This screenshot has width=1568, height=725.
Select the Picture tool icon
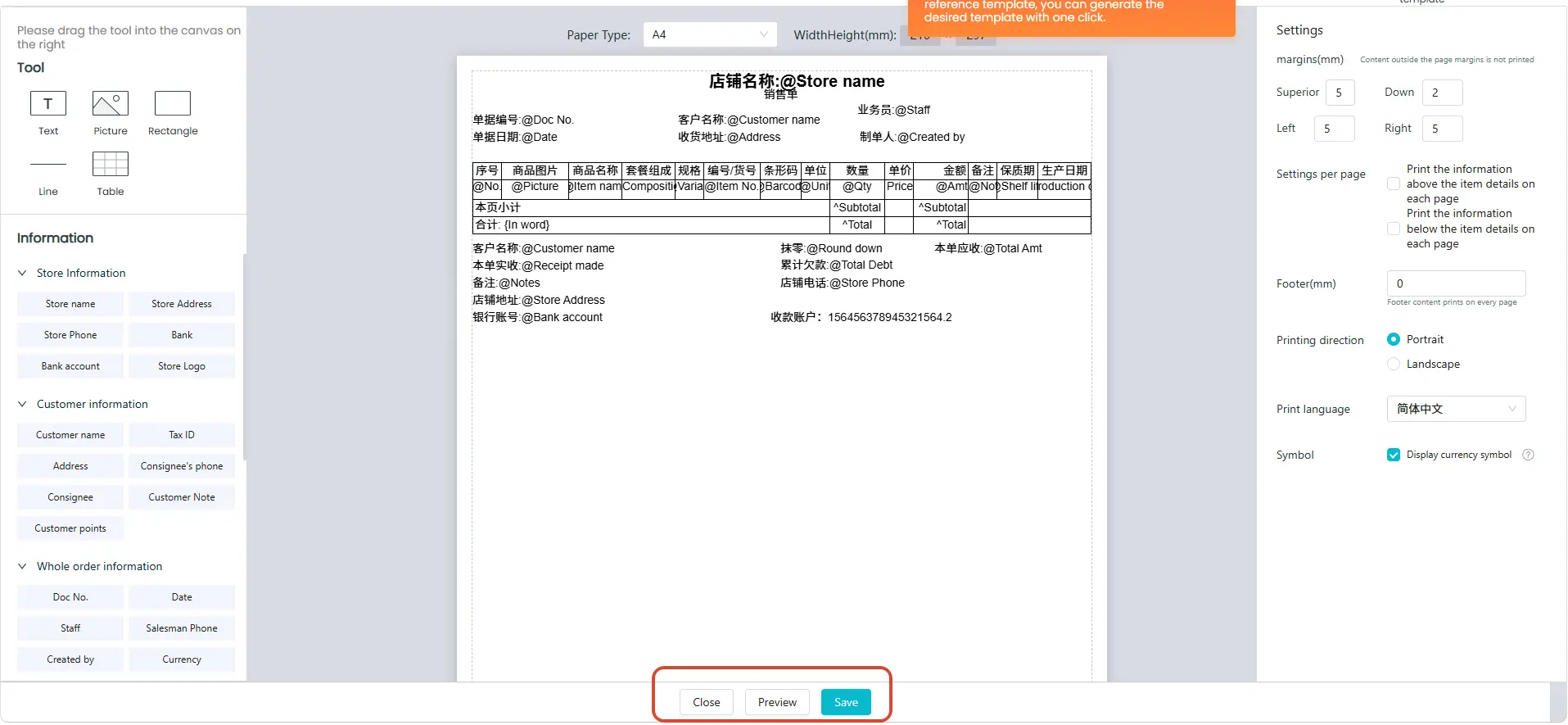(111, 103)
